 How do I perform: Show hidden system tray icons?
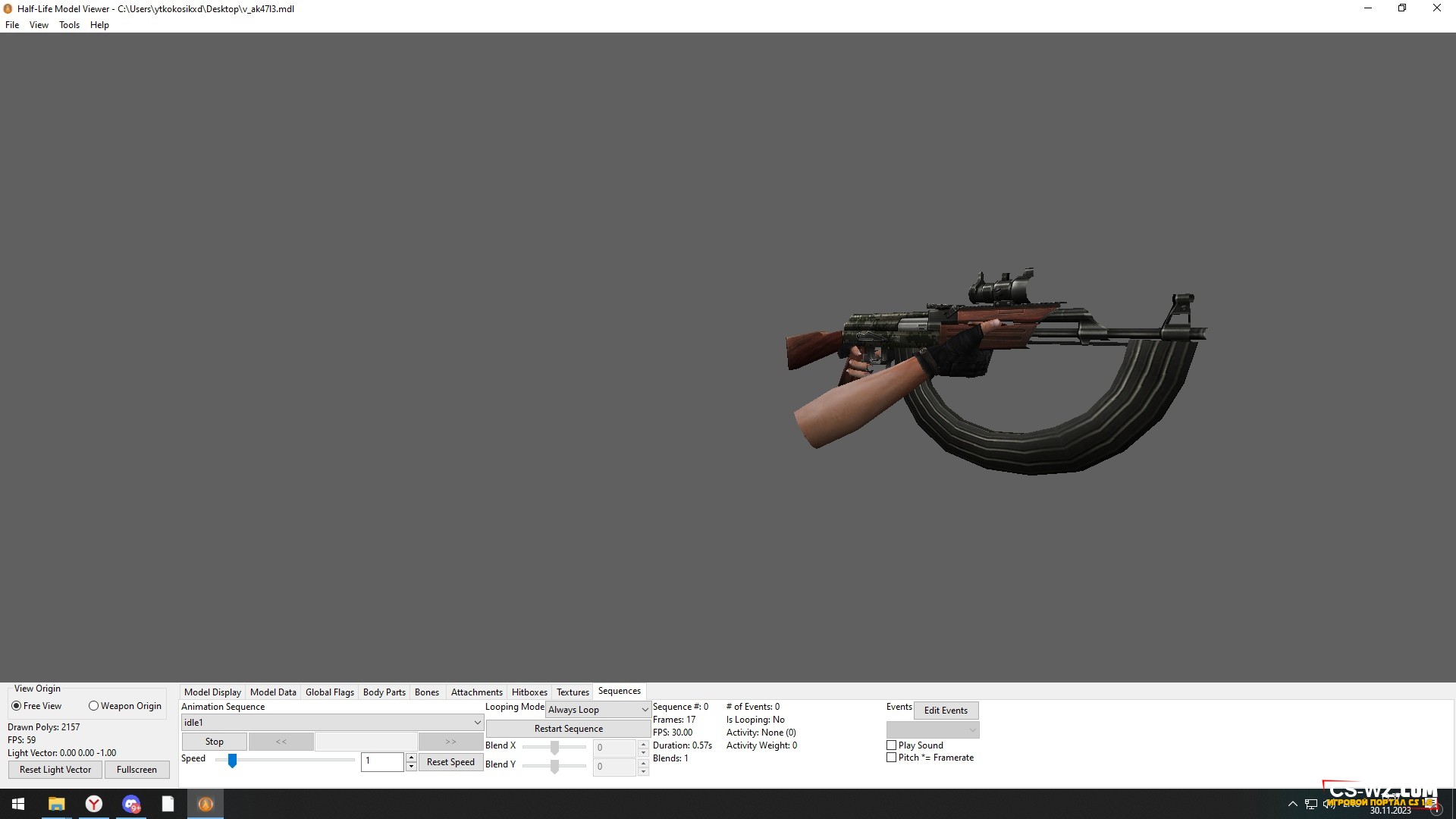tap(1293, 804)
